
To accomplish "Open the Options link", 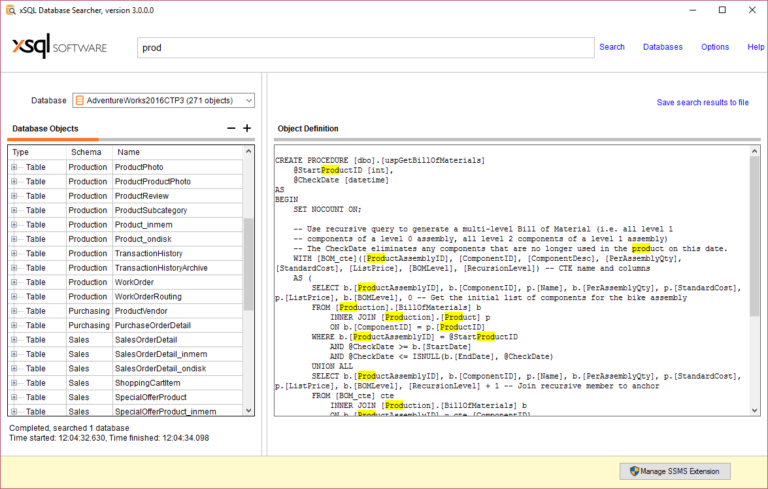I will click(x=715, y=47).
